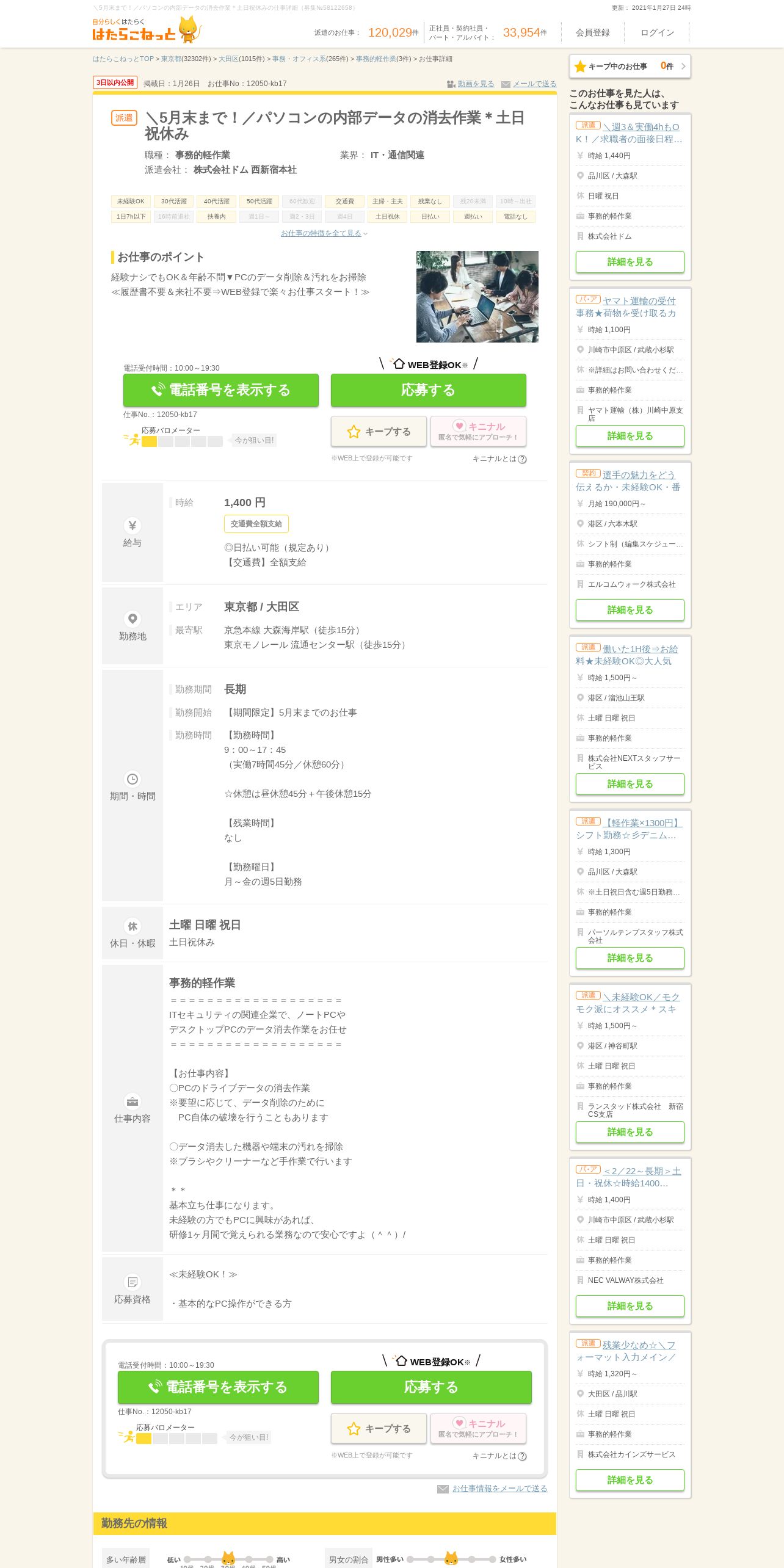Click the はたらこねっと logo
784x1568 pixels.
(x=147, y=29)
